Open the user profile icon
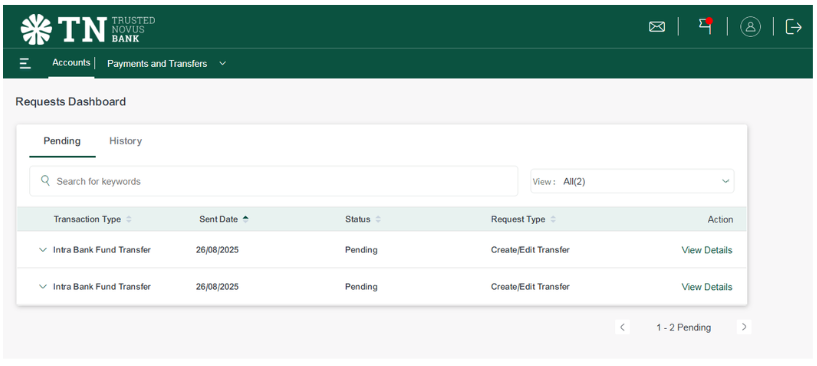The image size is (817, 366). pos(750,27)
